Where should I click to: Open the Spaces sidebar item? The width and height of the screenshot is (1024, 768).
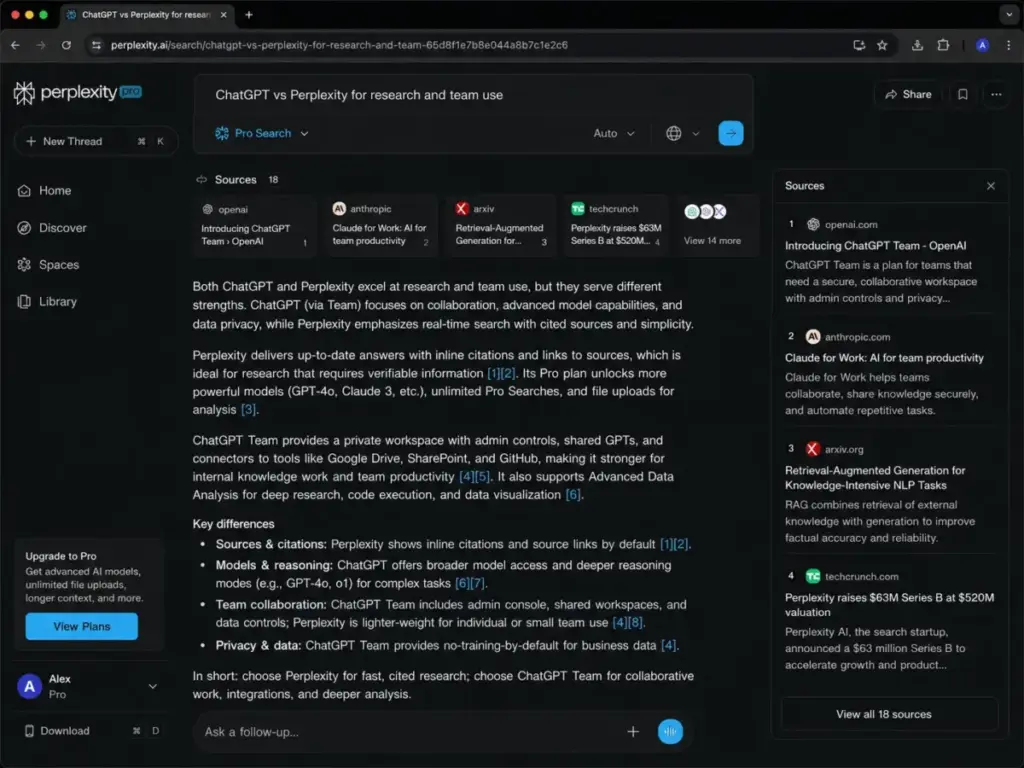[48, 264]
